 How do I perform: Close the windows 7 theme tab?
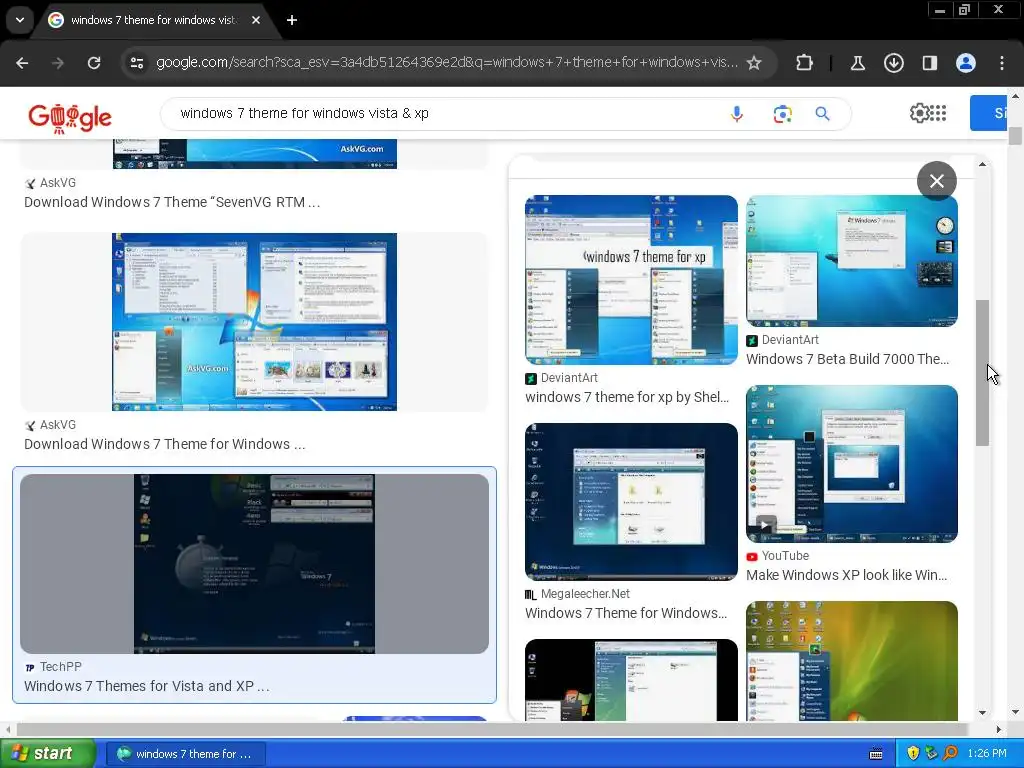[x=256, y=20]
